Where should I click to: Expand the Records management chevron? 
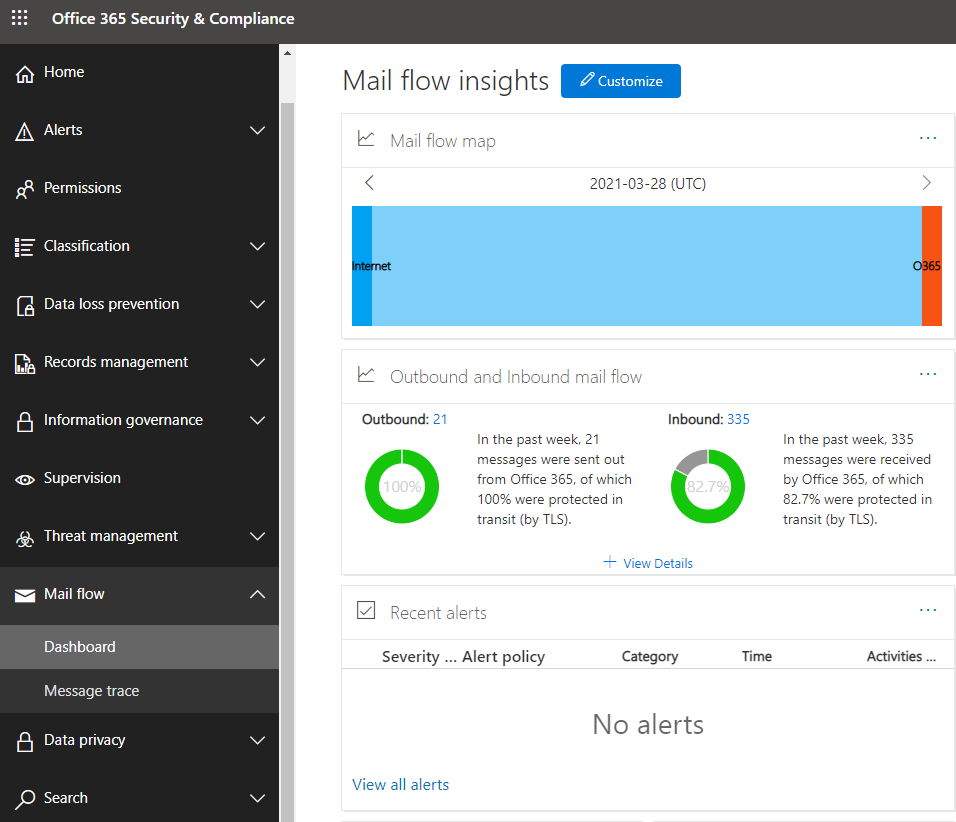click(x=258, y=362)
